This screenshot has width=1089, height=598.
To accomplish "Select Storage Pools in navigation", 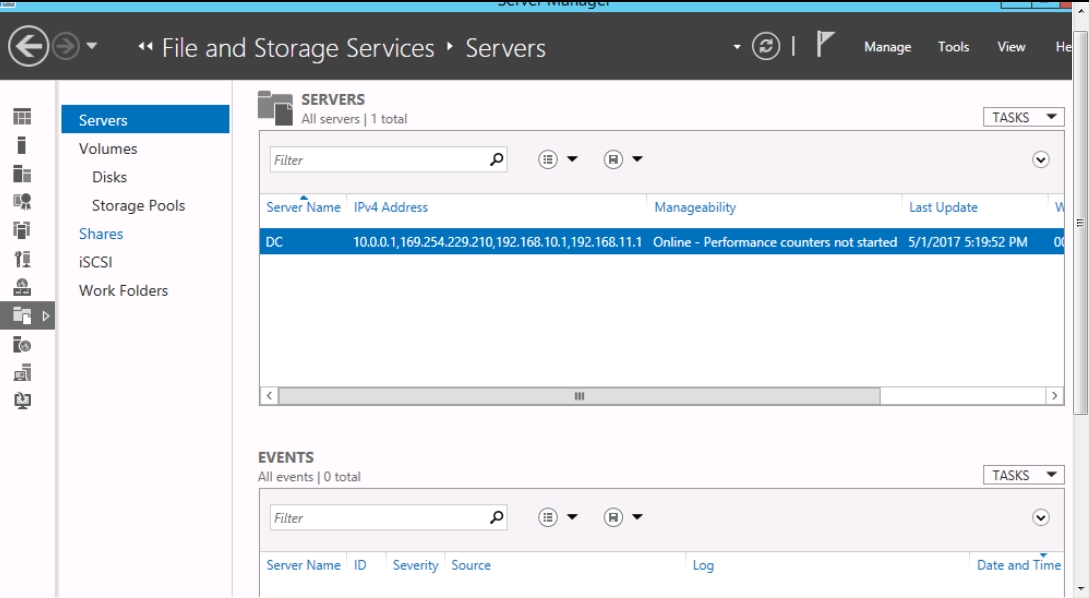I will point(138,206).
